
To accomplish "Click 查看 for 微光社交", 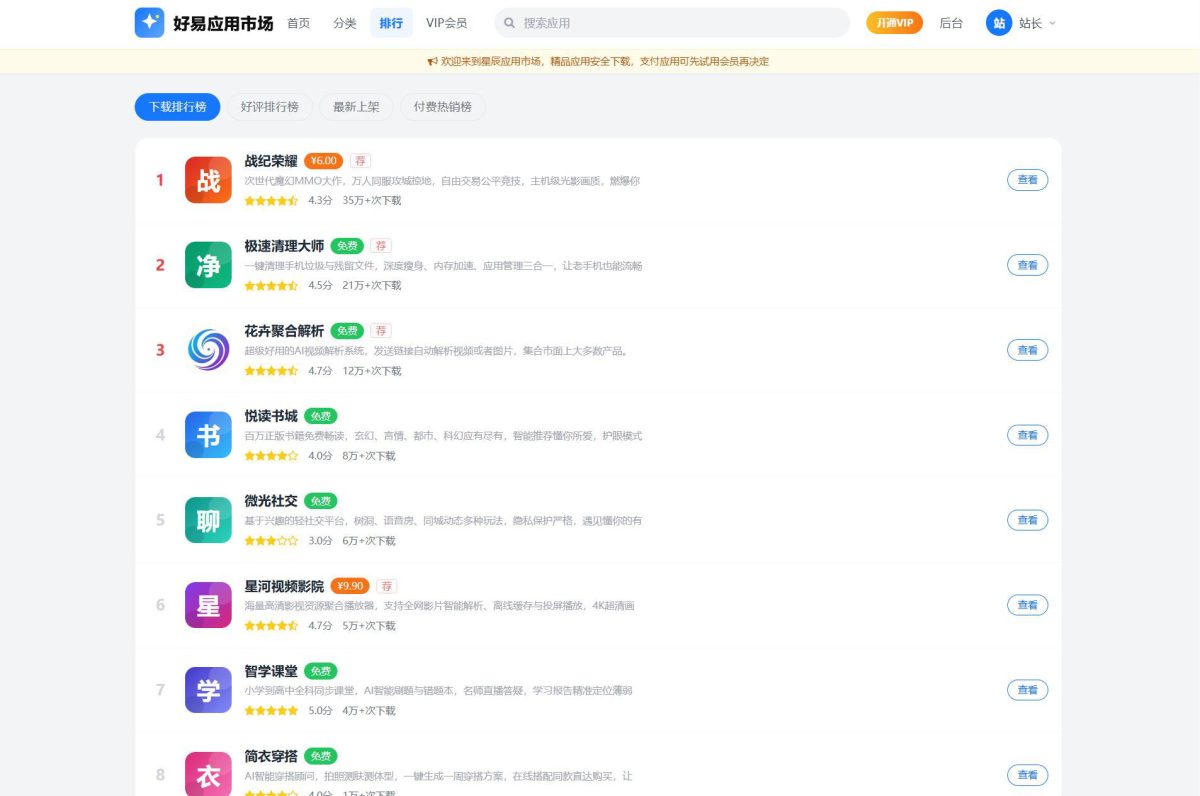I will (1027, 520).
